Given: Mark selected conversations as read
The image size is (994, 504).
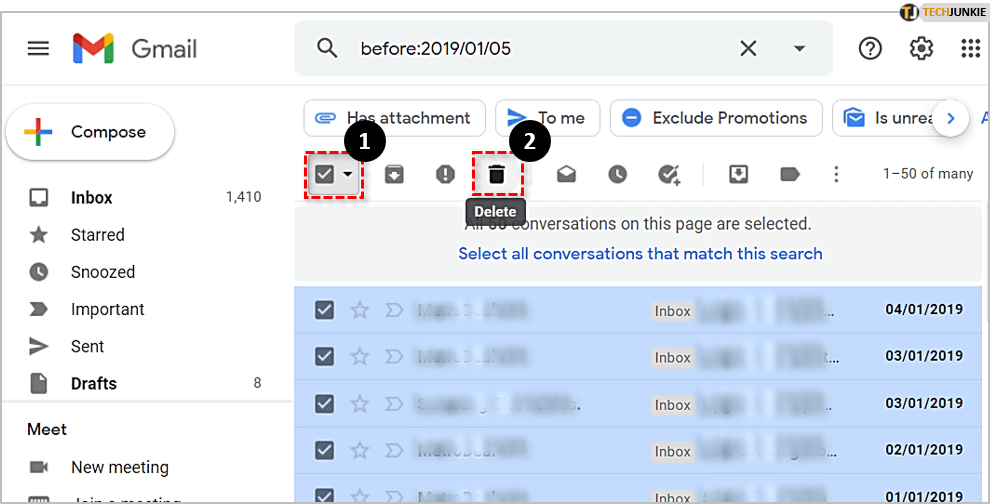Looking at the screenshot, I should (567, 175).
